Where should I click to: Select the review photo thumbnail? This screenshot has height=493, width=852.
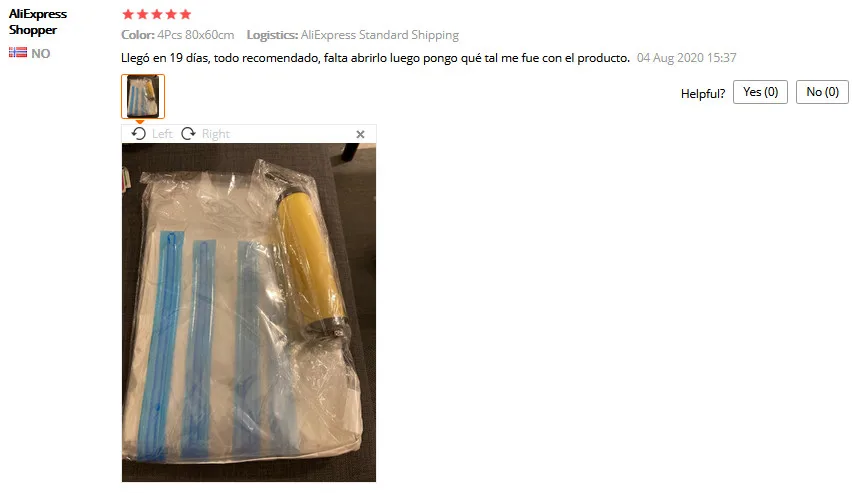click(x=143, y=96)
